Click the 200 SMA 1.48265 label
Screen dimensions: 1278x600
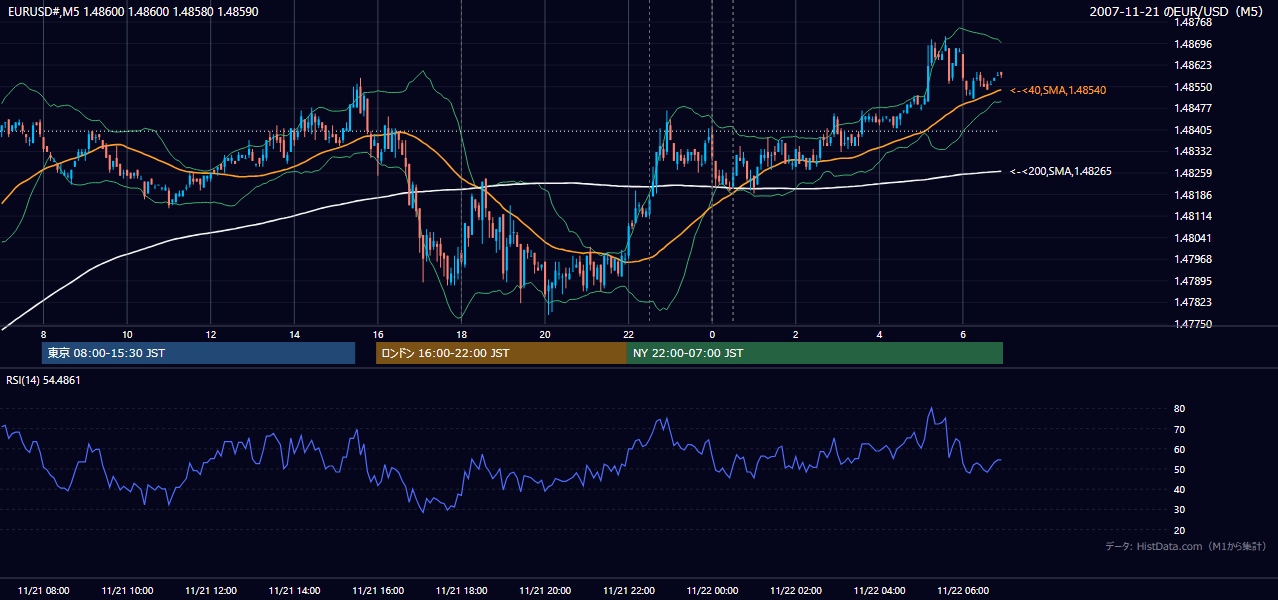pos(1060,171)
